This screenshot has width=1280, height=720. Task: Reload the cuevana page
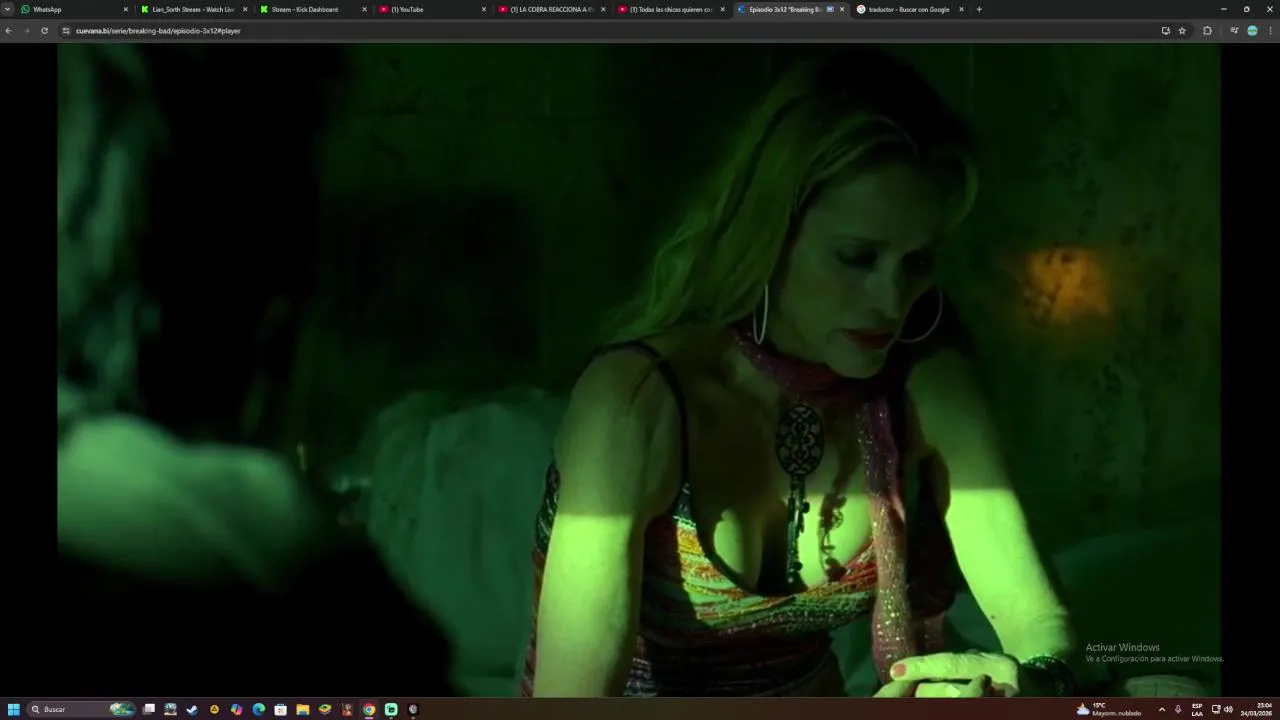[x=44, y=31]
